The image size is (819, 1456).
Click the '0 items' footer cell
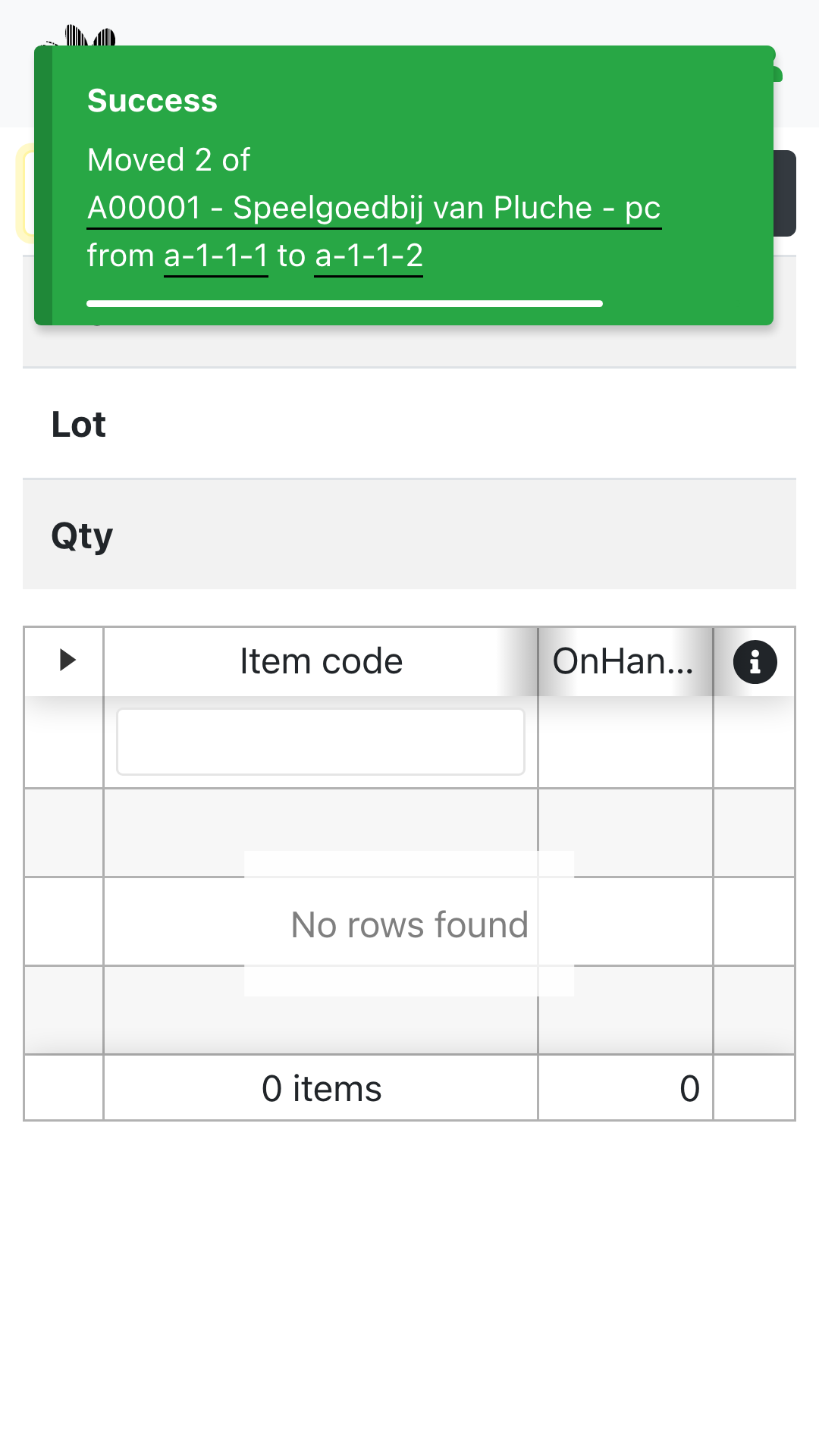[x=321, y=1088]
